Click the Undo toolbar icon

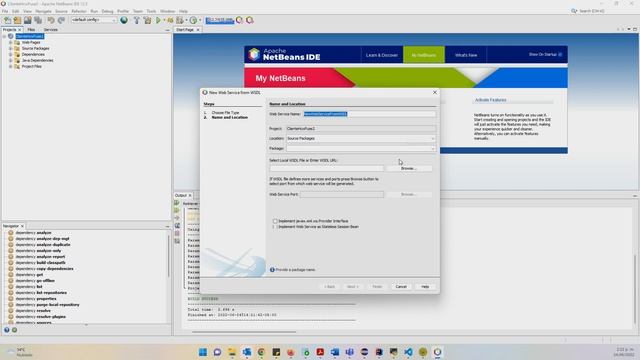pos(51,20)
